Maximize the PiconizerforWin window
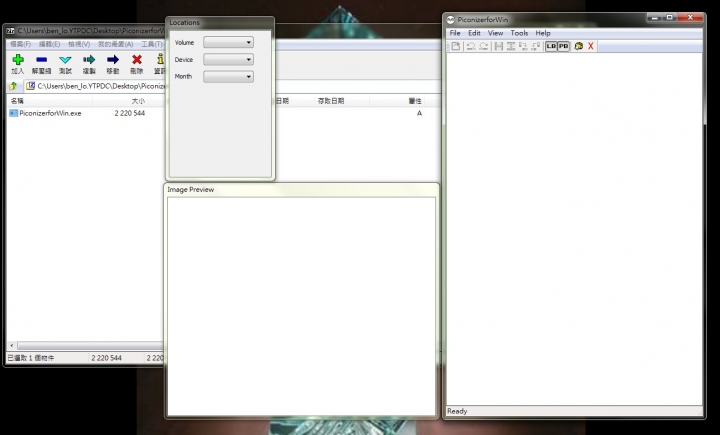Viewport: 720px width, 435px height. [669, 17]
